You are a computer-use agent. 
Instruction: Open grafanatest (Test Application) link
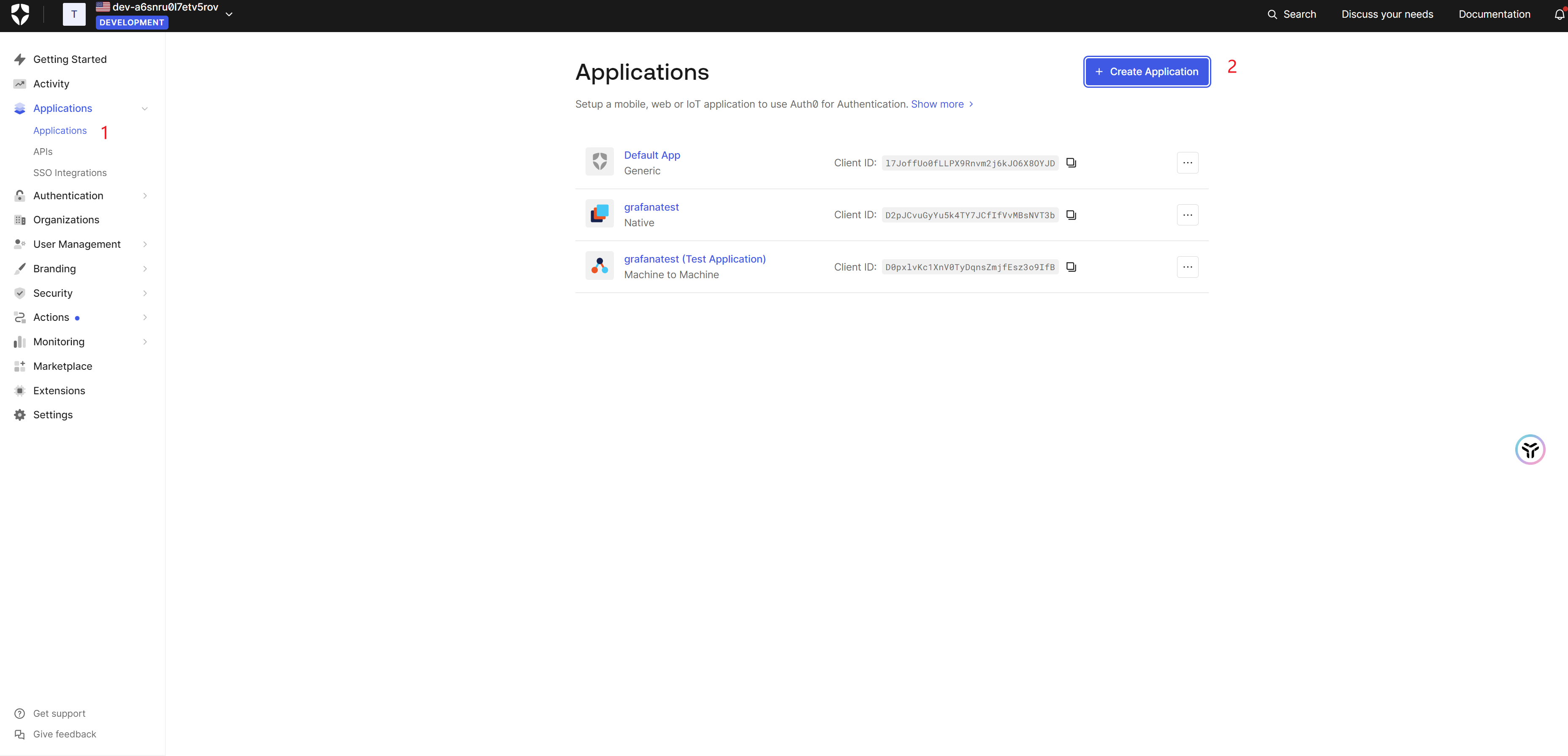[694, 259]
